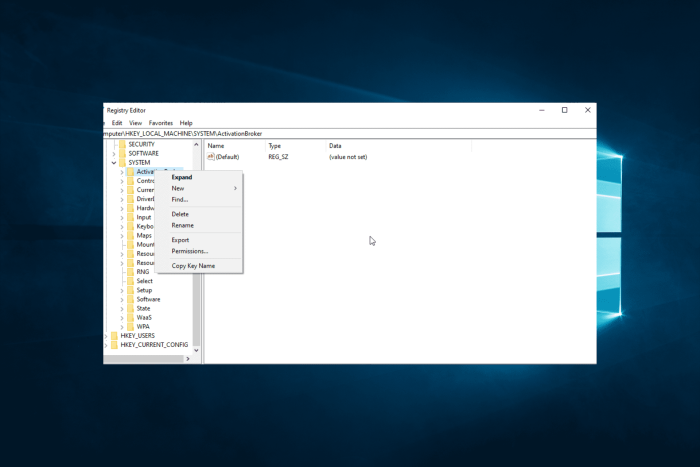
Task: Select the WPA key label
Action: pyautogui.click(x=143, y=327)
